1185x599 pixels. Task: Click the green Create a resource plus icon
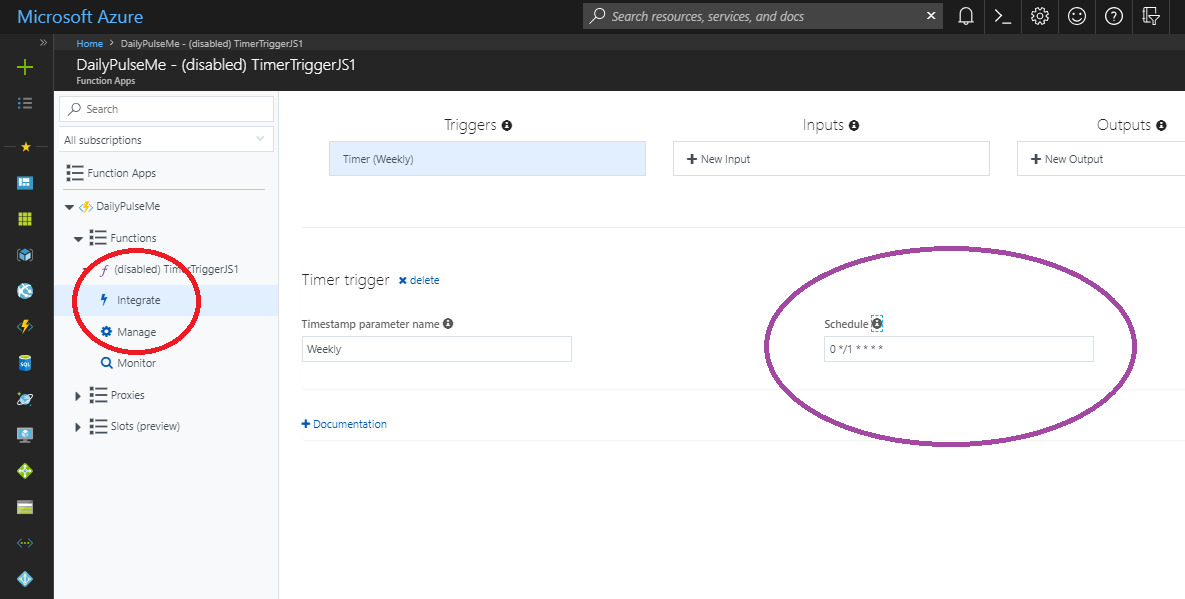click(25, 67)
